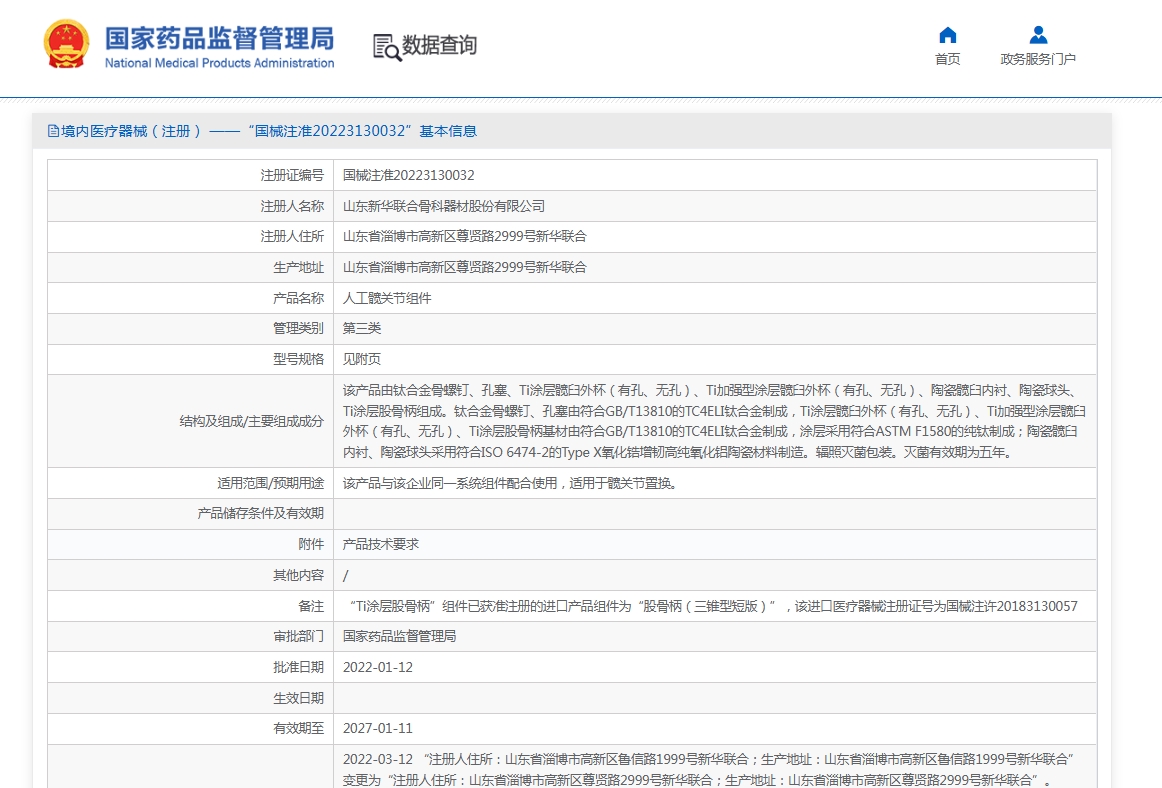Click the 生产地址 address value

click(464, 268)
